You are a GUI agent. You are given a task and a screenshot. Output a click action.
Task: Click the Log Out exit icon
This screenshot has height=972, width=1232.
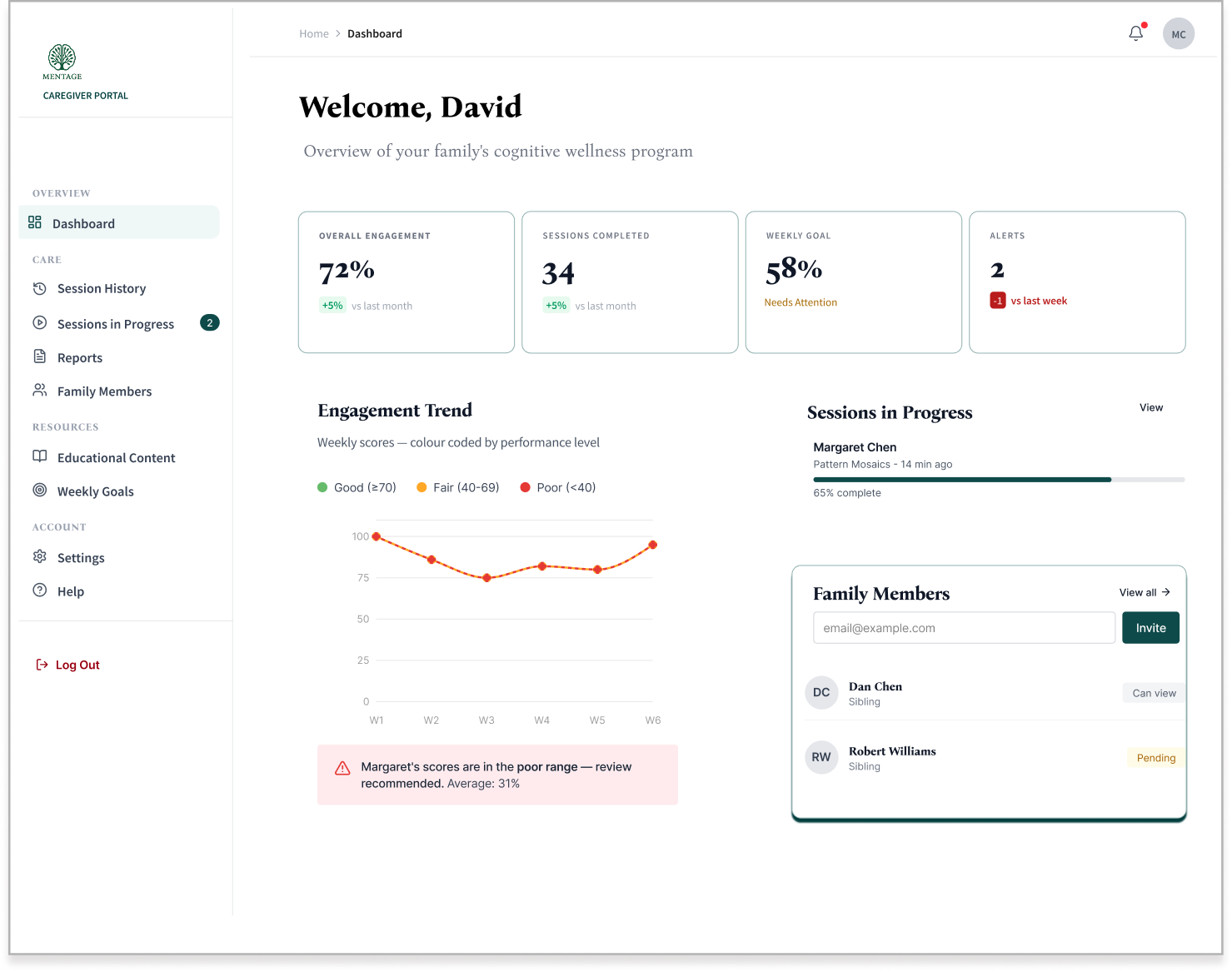[x=42, y=665]
